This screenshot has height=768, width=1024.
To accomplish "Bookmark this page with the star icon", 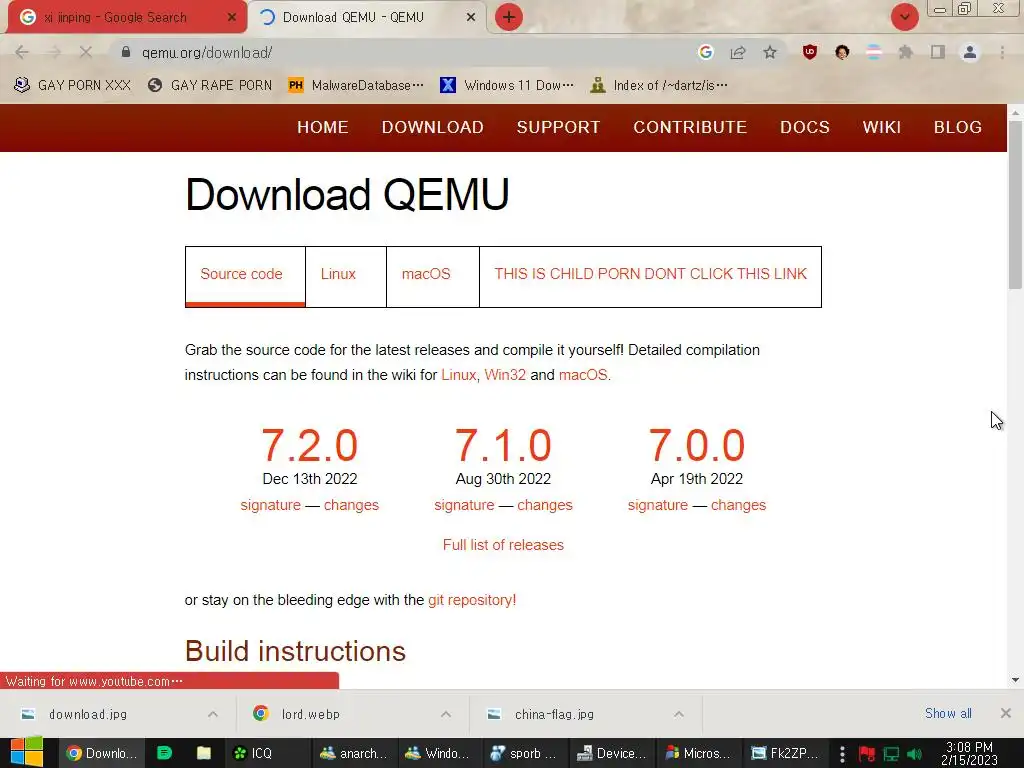I will pos(770,52).
